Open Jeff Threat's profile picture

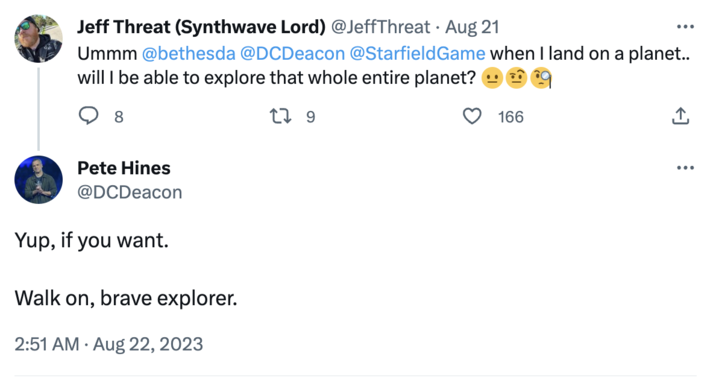[x=38, y=38]
